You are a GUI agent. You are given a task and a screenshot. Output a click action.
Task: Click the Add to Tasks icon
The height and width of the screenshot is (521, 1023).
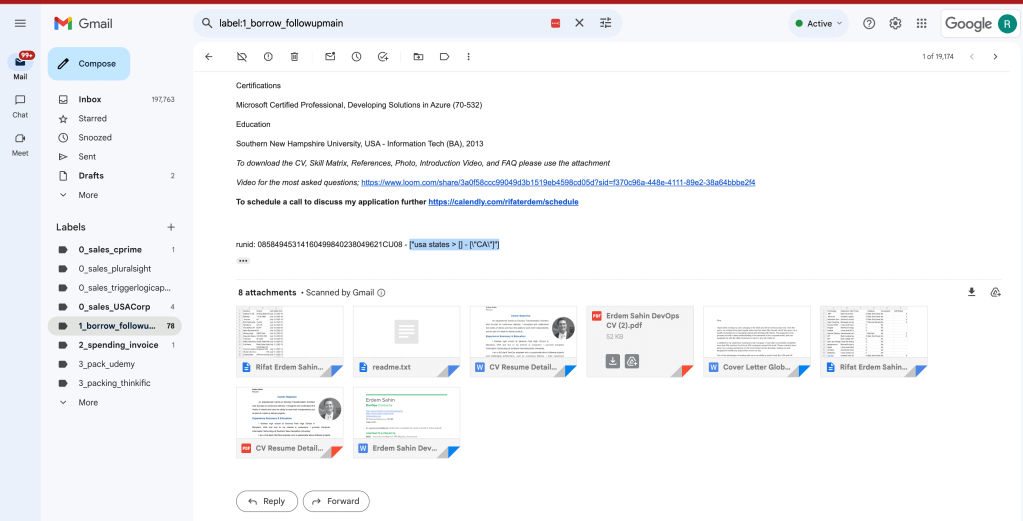coord(383,57)
